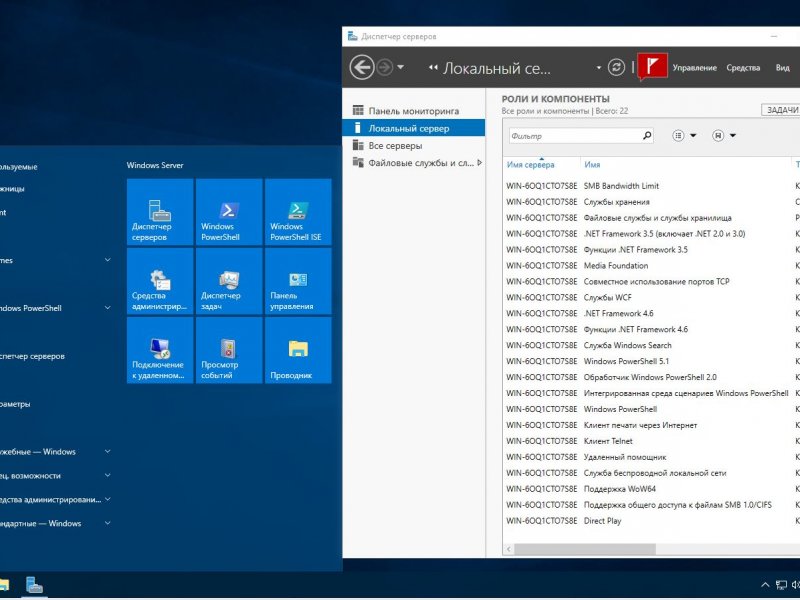The width and height of the screenshot is (800, 600).
Task: Select the Совместное использование портов TCP row
Action: tap(651, 281)
